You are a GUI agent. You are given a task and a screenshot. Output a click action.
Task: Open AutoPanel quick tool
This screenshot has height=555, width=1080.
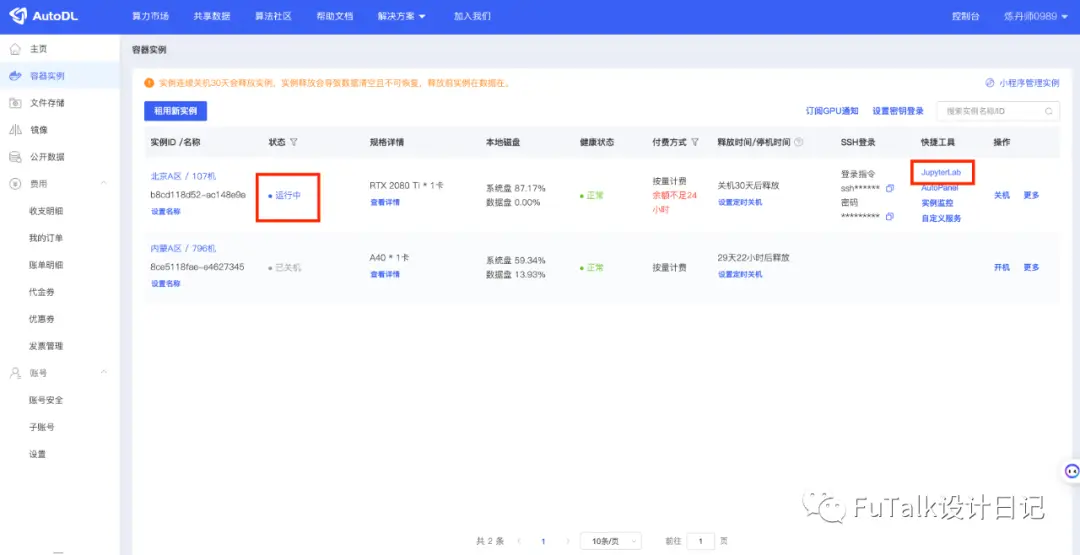(939, 188)
